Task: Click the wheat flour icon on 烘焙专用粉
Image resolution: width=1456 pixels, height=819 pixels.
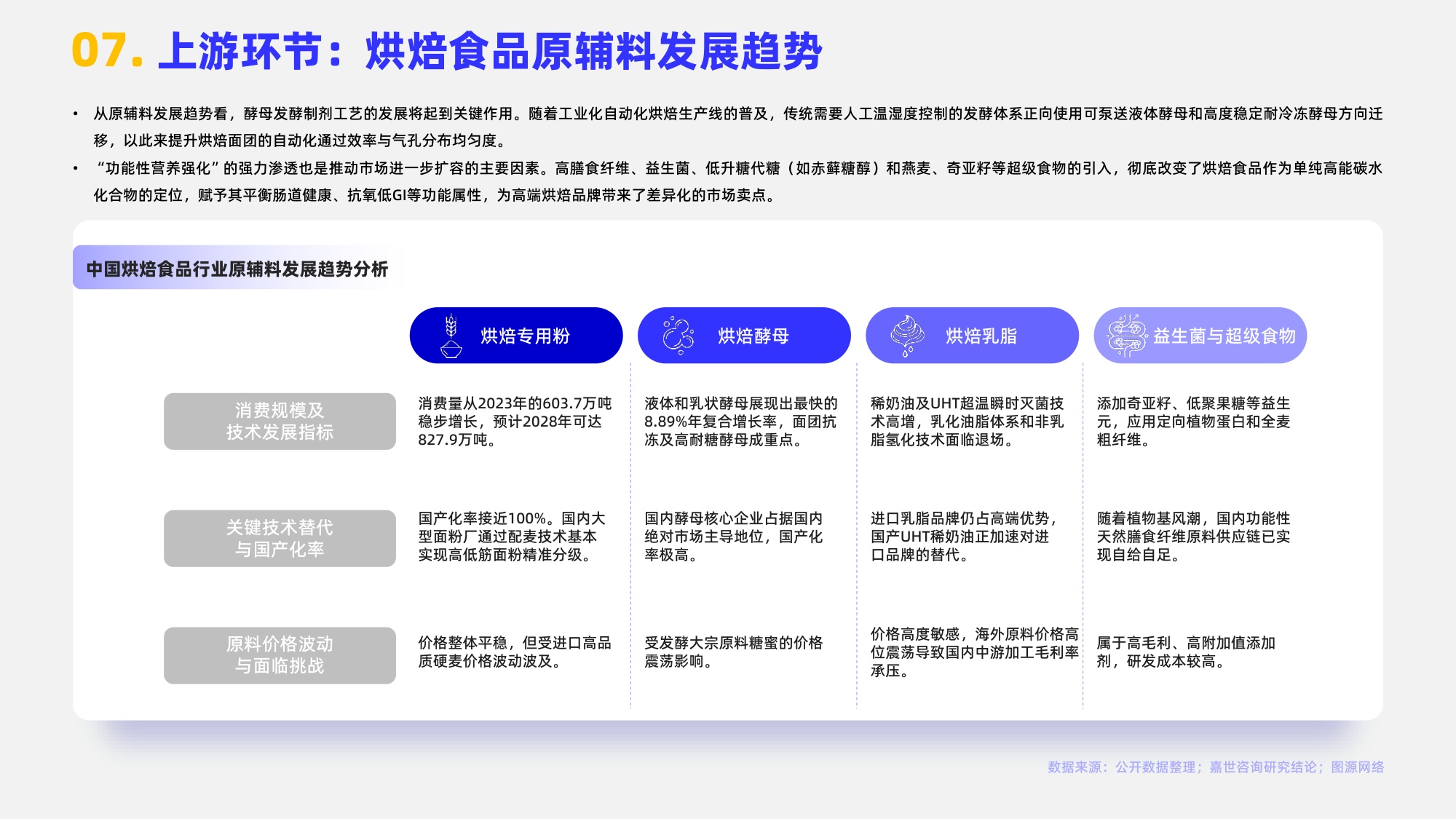Action: (x=451, y=336)
